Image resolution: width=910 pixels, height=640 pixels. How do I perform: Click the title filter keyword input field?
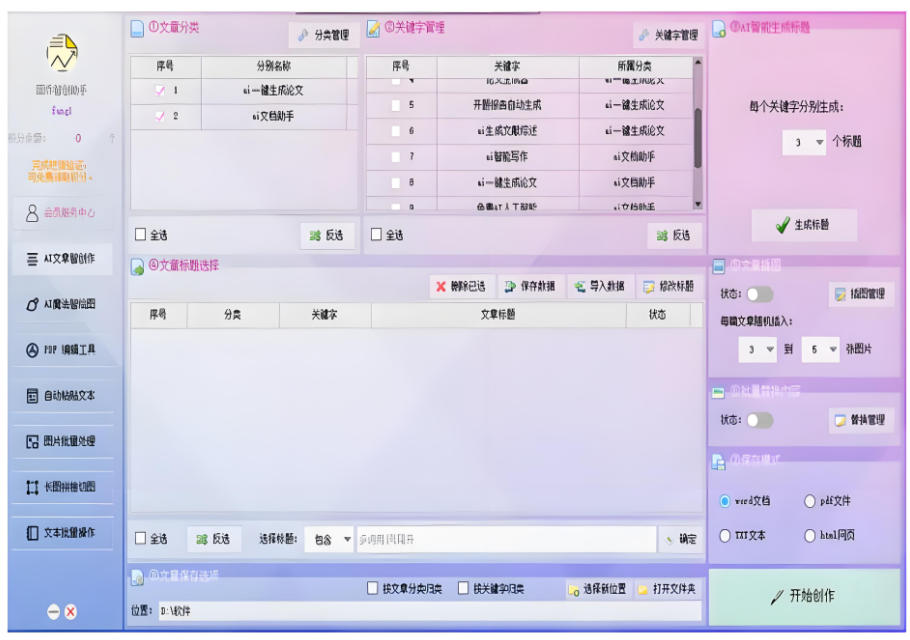point(506,540)
